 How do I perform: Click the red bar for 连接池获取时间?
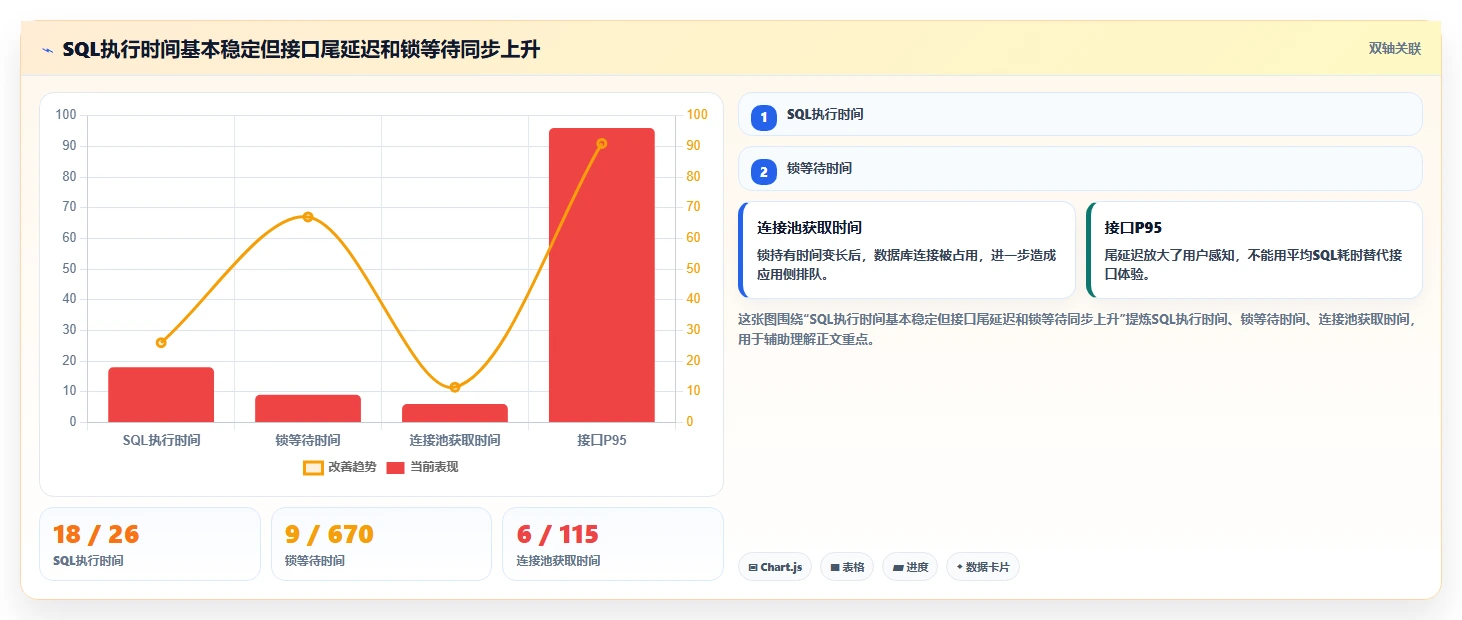(x=455, y=413)
